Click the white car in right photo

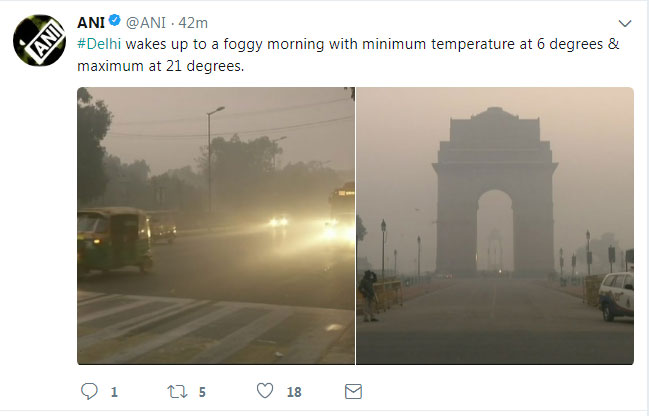tap(616, 295)
